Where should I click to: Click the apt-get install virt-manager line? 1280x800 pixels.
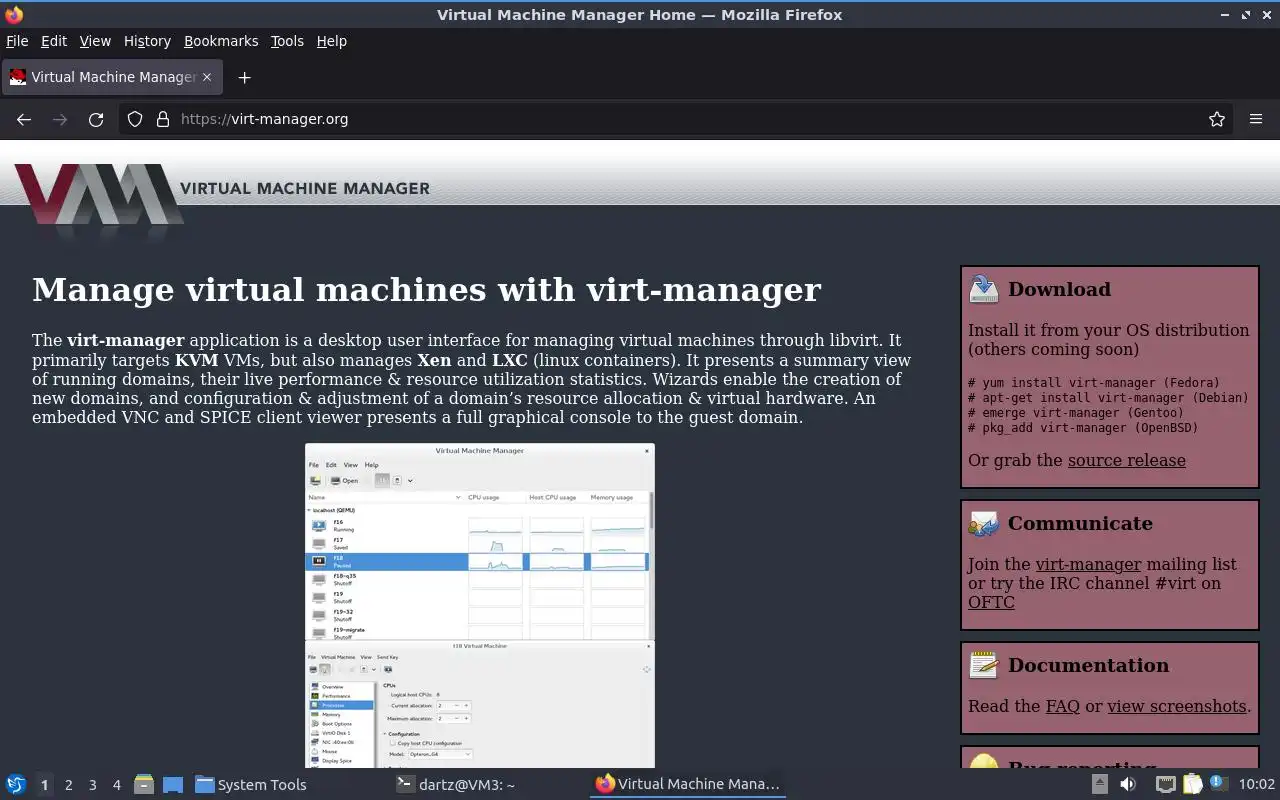pyautogui.click(x=1108, y=398)
